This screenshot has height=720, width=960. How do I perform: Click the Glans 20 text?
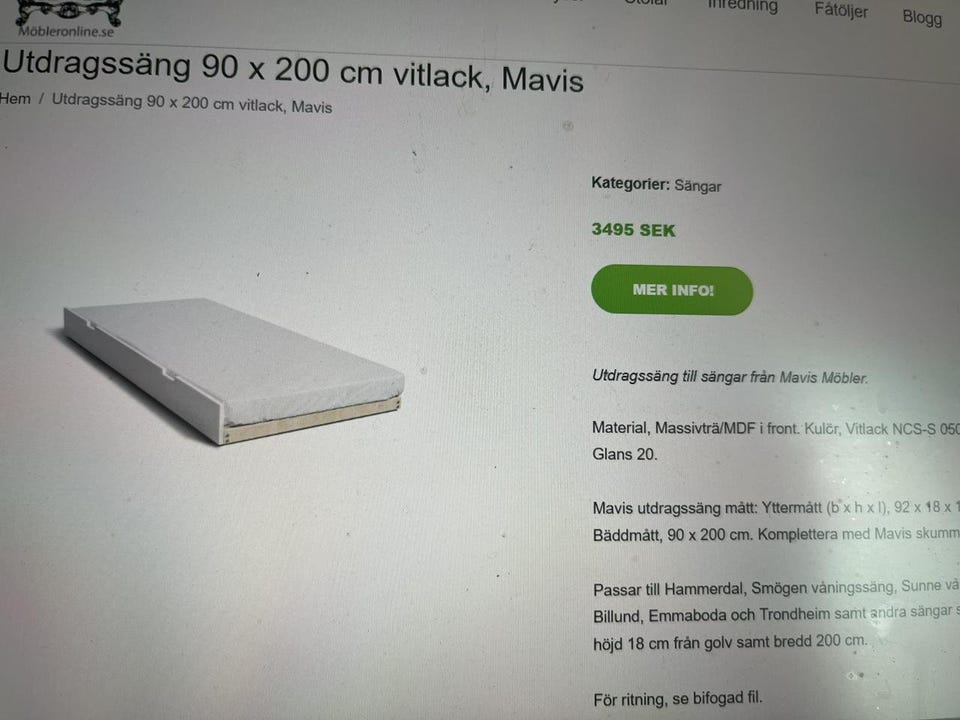coord(624,454)
